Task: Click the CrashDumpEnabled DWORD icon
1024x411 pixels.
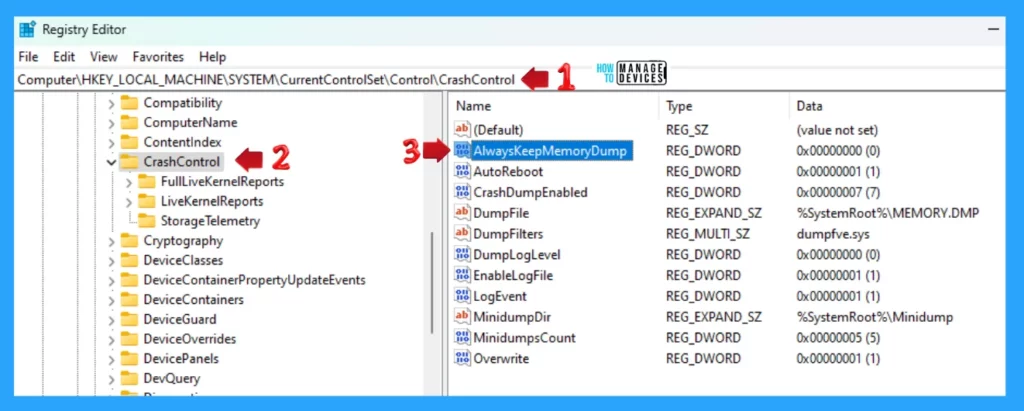Action: pos(462,192)
